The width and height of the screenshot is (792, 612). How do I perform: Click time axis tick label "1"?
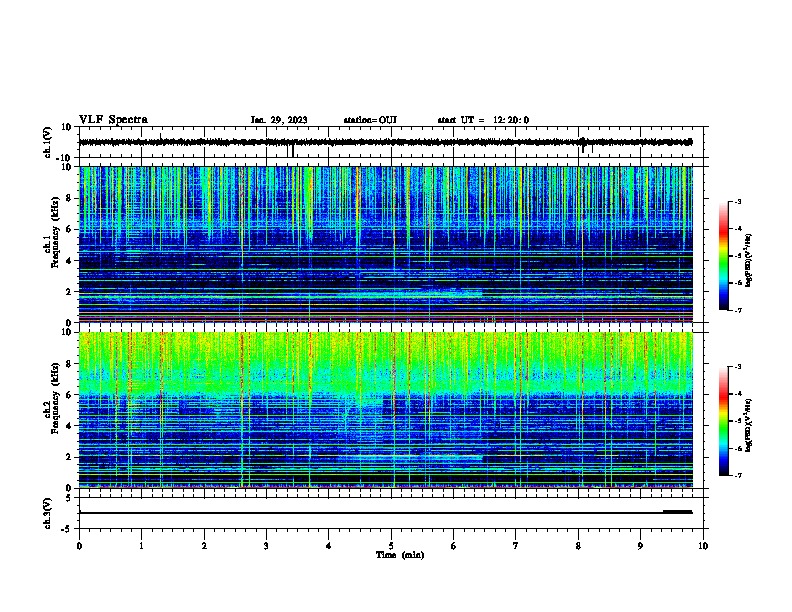141,546
